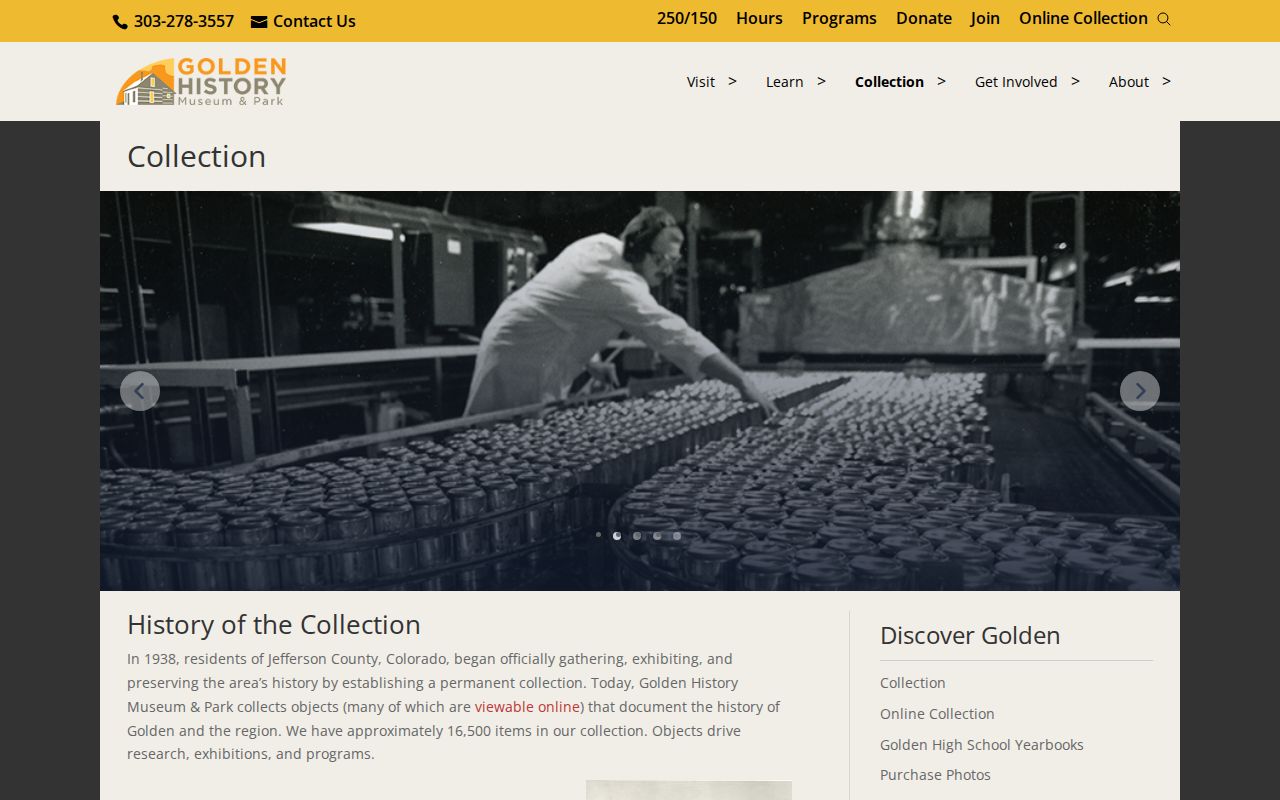Click the History of the Collection heading

[273, 625]
